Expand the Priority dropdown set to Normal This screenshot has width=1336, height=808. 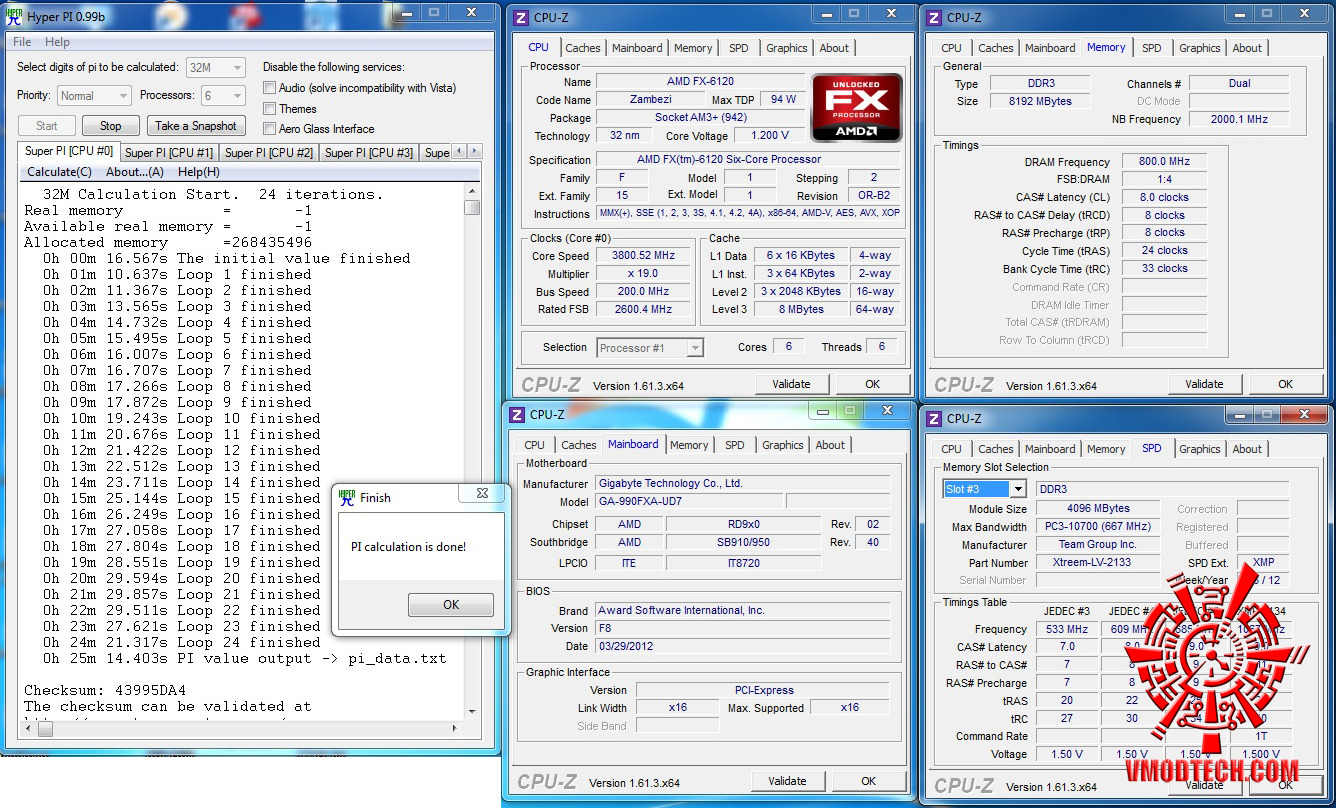tap(94, 96)
